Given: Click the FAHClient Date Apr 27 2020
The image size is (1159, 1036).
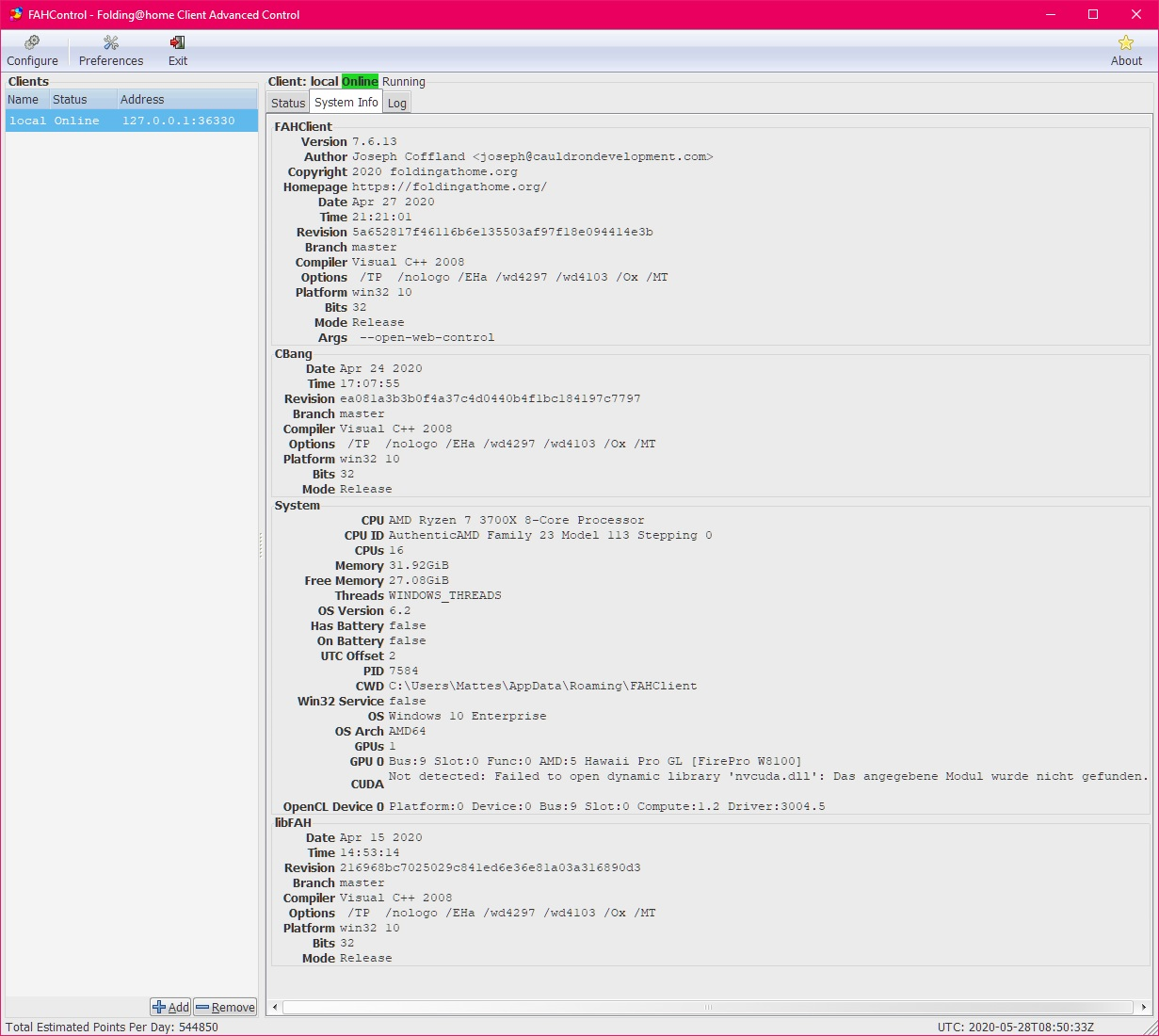Looking at the screenshot, I should point(393,202).
